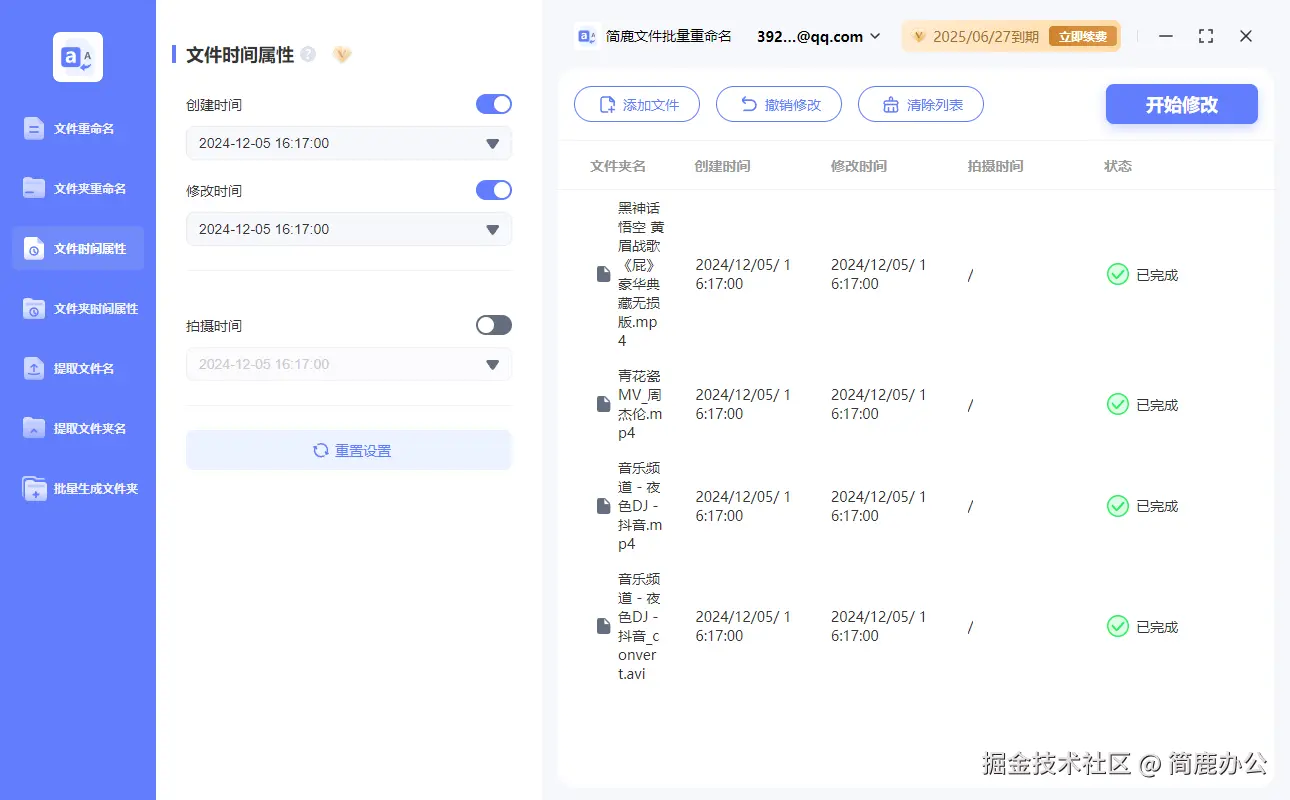This screenshot has height=800, width=1290.
Task: Select the 文件重命名 sidebar tool
Action: 77,128
